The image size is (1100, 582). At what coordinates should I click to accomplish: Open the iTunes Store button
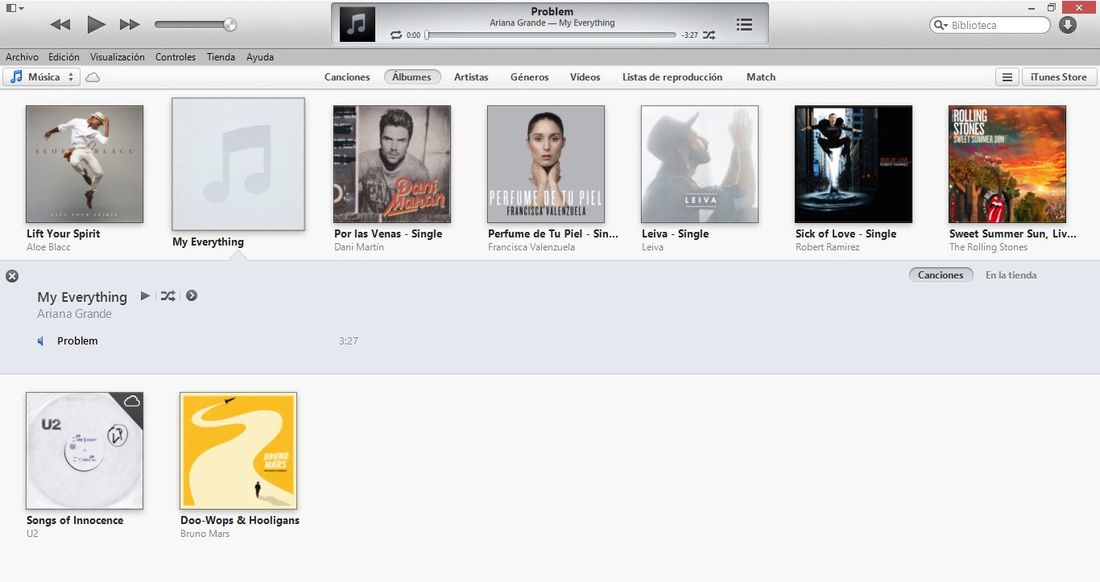click(x=1058, y=77)
